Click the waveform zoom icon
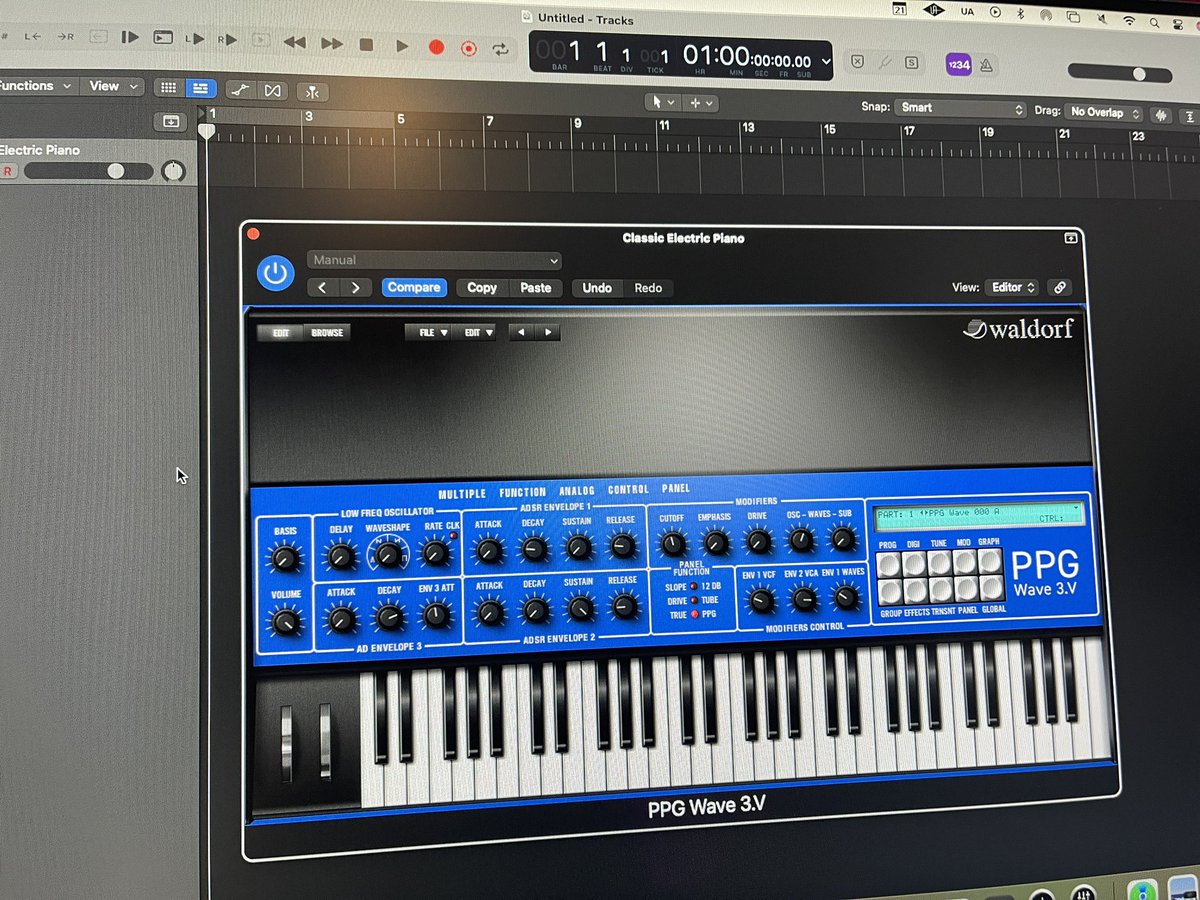1200x900 pixels. coord(1162,114)
